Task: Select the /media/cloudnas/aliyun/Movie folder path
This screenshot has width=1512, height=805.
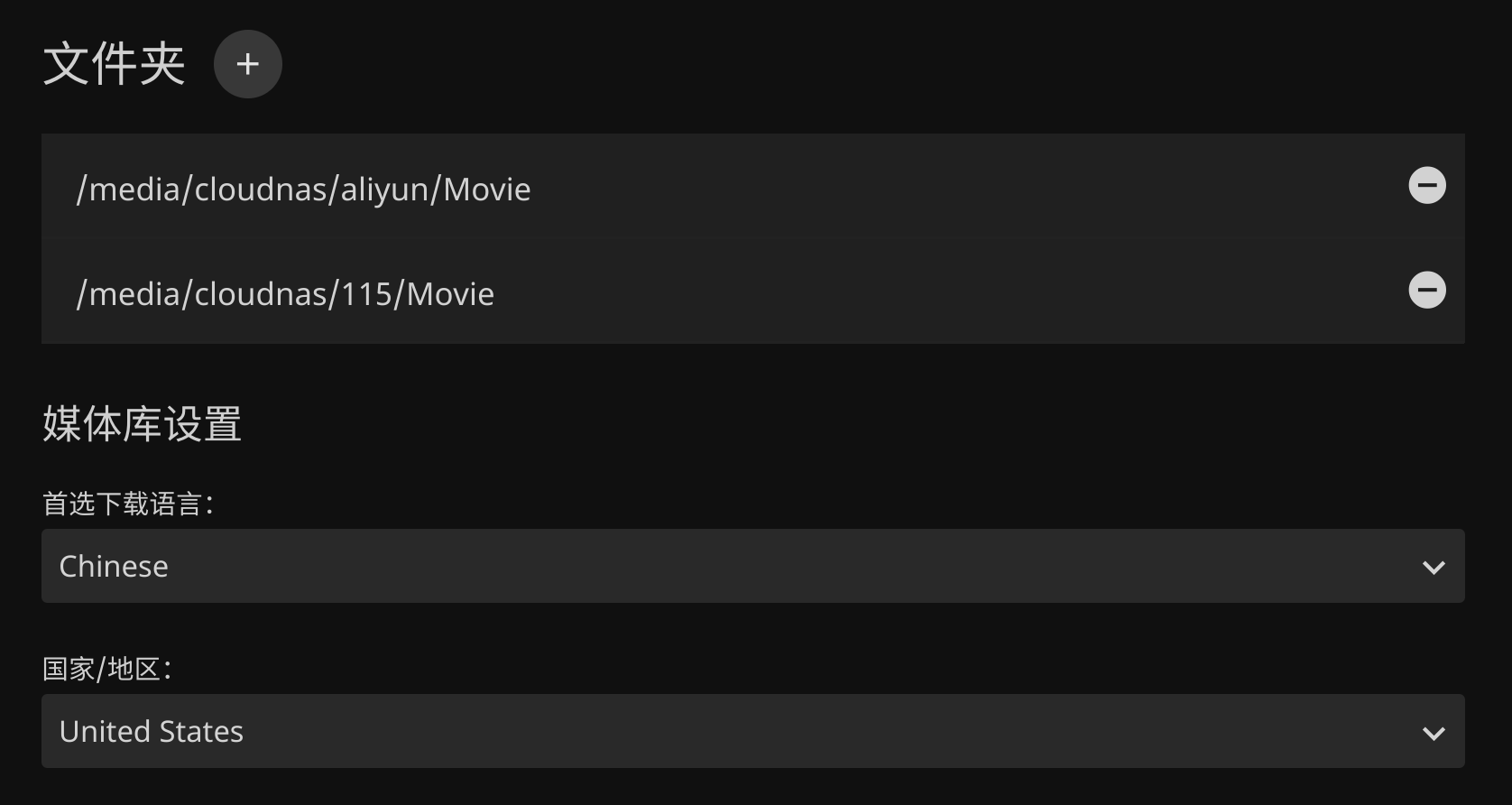Action: point(304,190)
